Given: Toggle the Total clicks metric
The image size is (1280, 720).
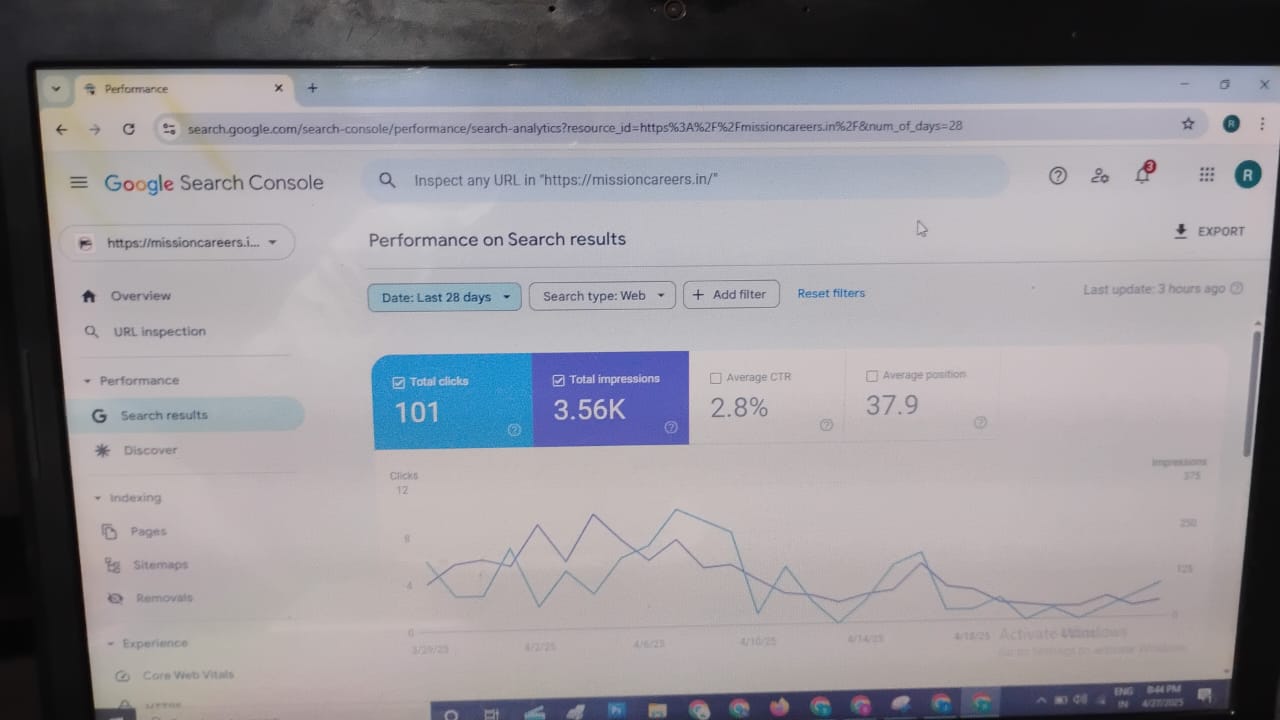Looking at the screenshot, I should (399, 382).
